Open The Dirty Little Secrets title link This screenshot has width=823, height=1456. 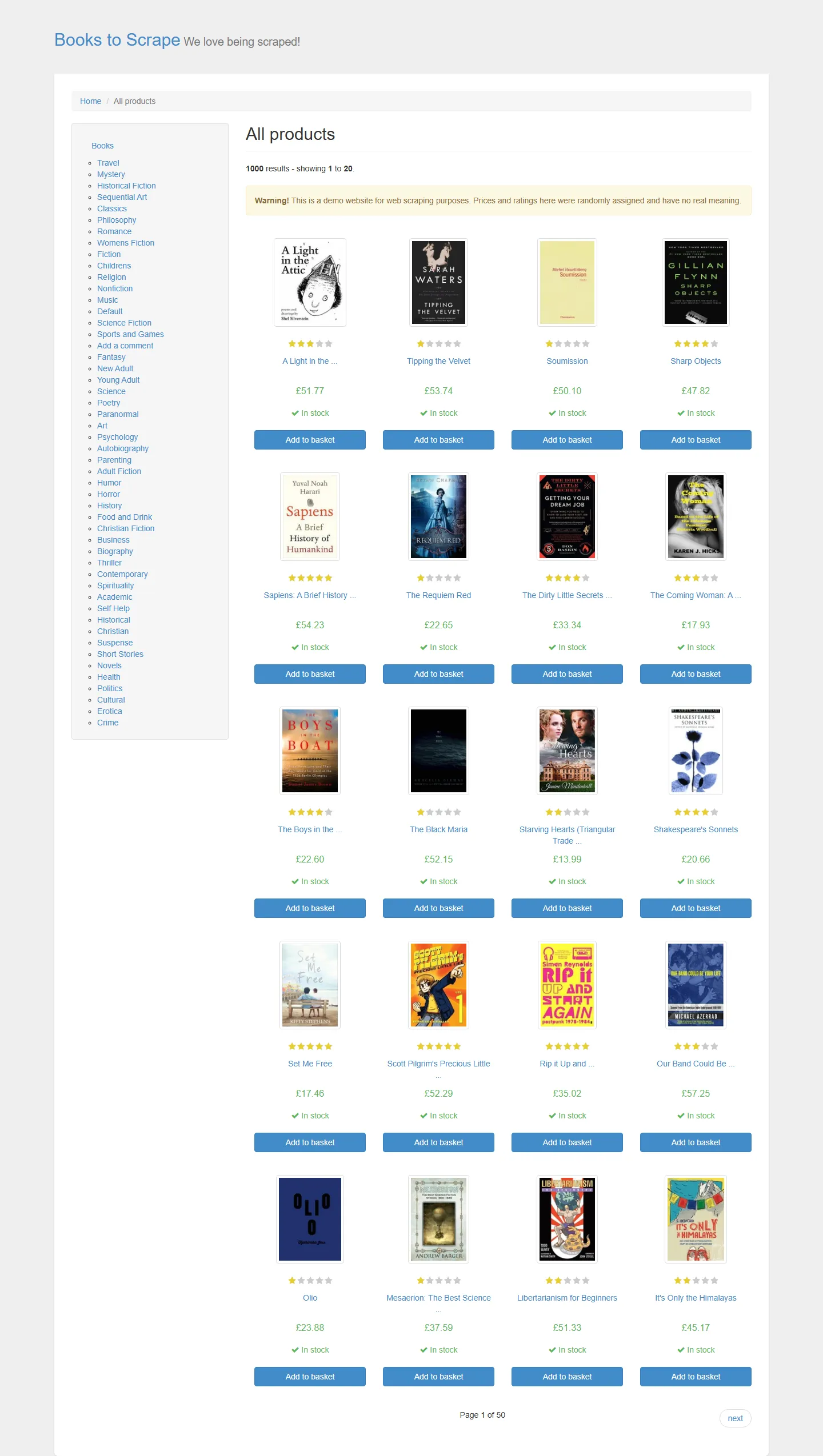[x=567, y=595]
